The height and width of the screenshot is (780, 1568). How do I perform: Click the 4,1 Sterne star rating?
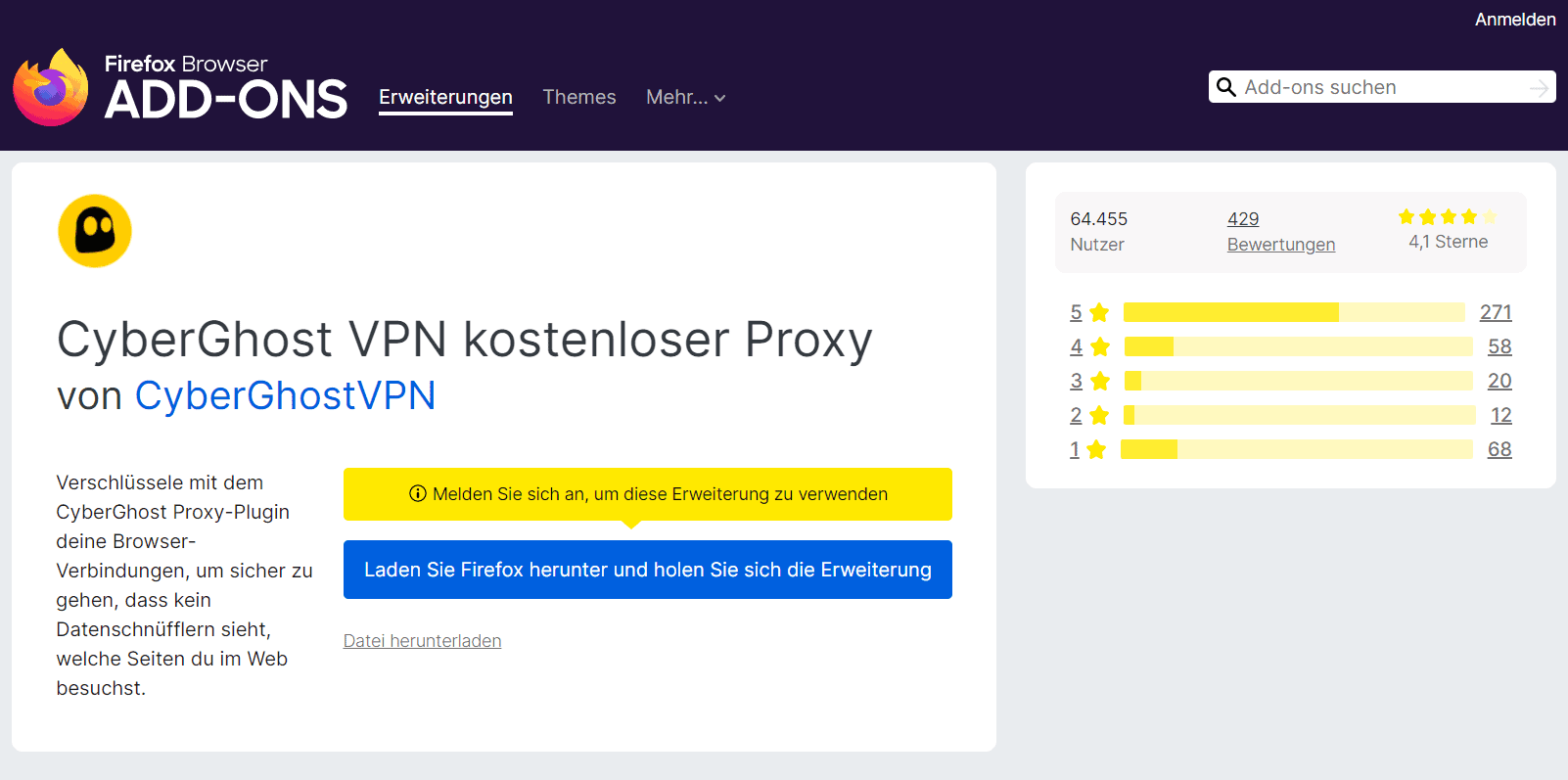pyautogui.click(x=1448, y=216)
